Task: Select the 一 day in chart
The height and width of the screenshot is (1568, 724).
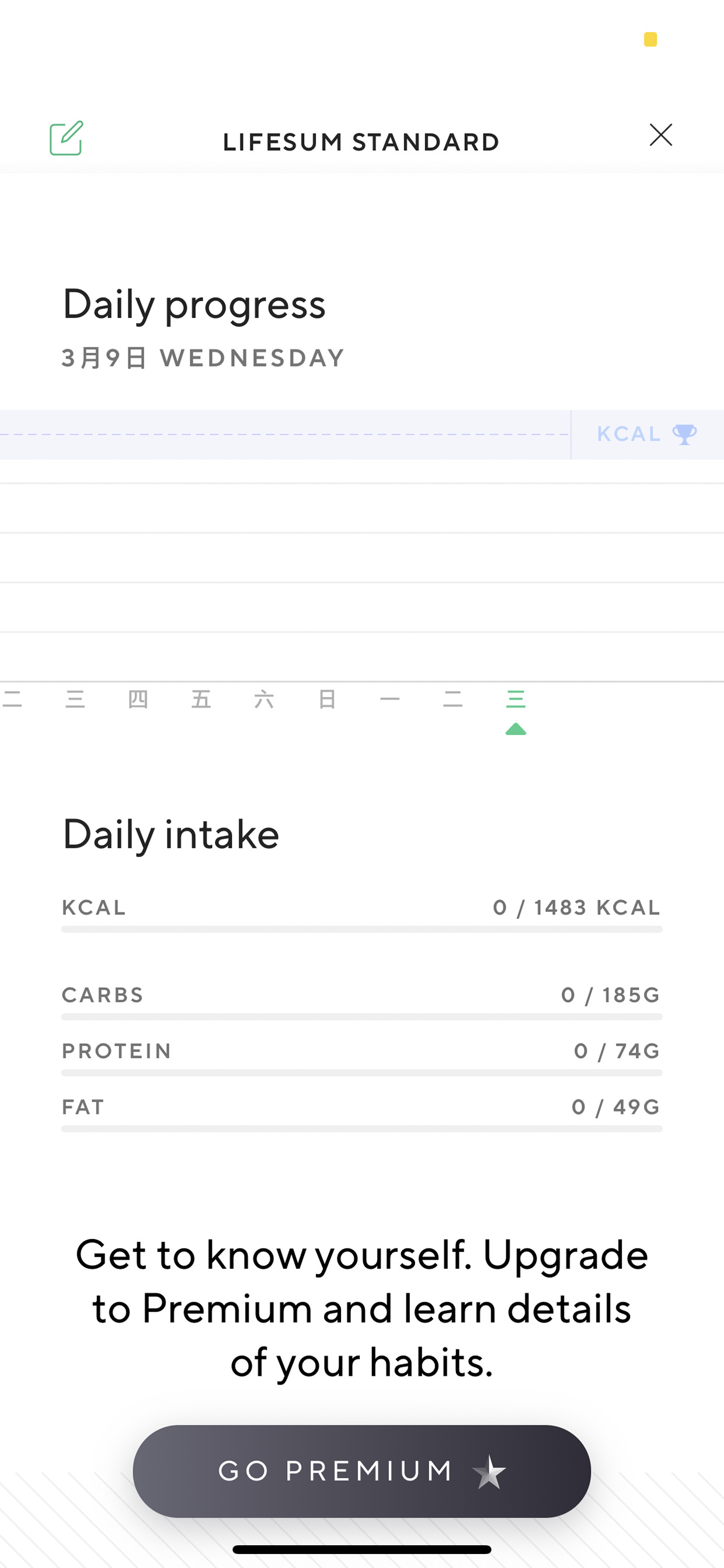Action: pyautogui.click(x=390, y=699)
